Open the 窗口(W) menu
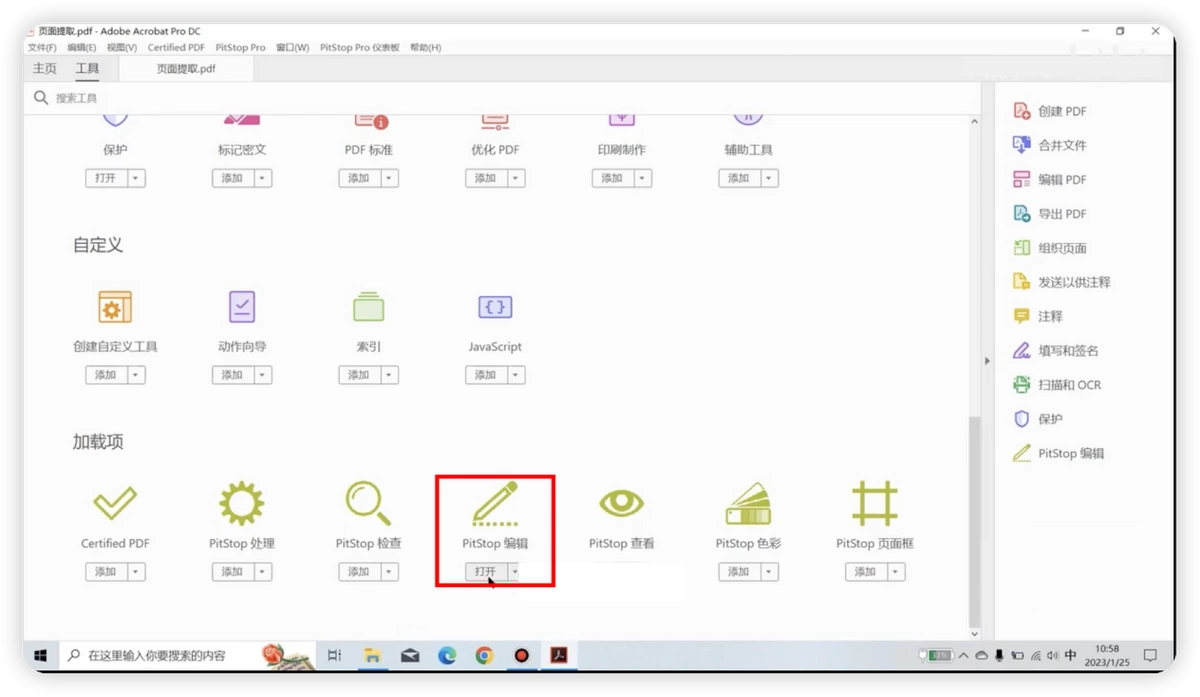1200x697 pixels. 293,47
